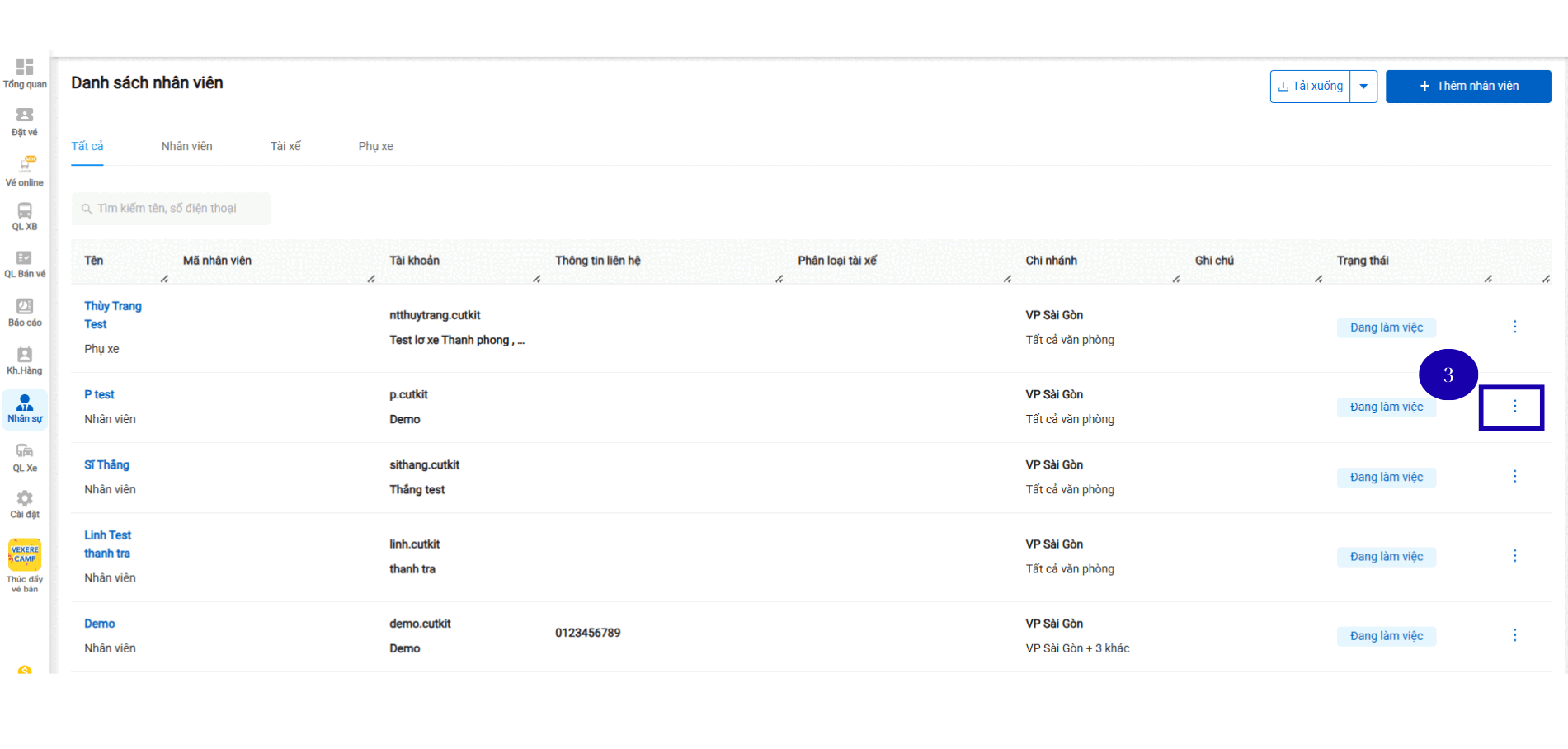
Task: Click the Vexere Camp promotion icon
Action: click(25, 555)
